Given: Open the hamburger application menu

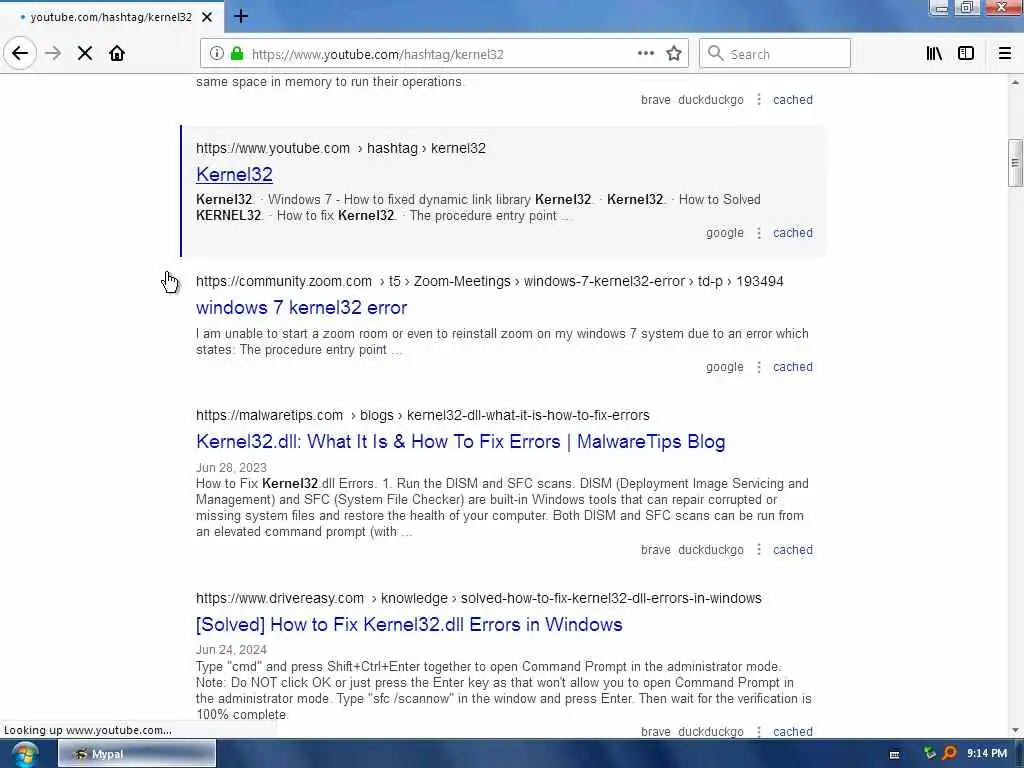Looking at the screenshot, I should coord(1004,54).
